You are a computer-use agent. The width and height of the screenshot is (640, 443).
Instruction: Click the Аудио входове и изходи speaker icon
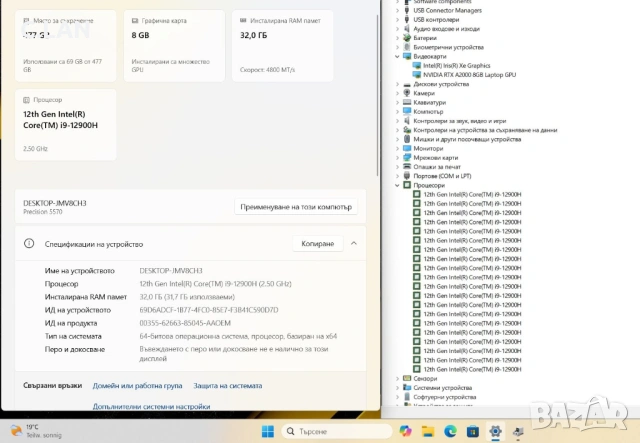(x=407, y=29)
